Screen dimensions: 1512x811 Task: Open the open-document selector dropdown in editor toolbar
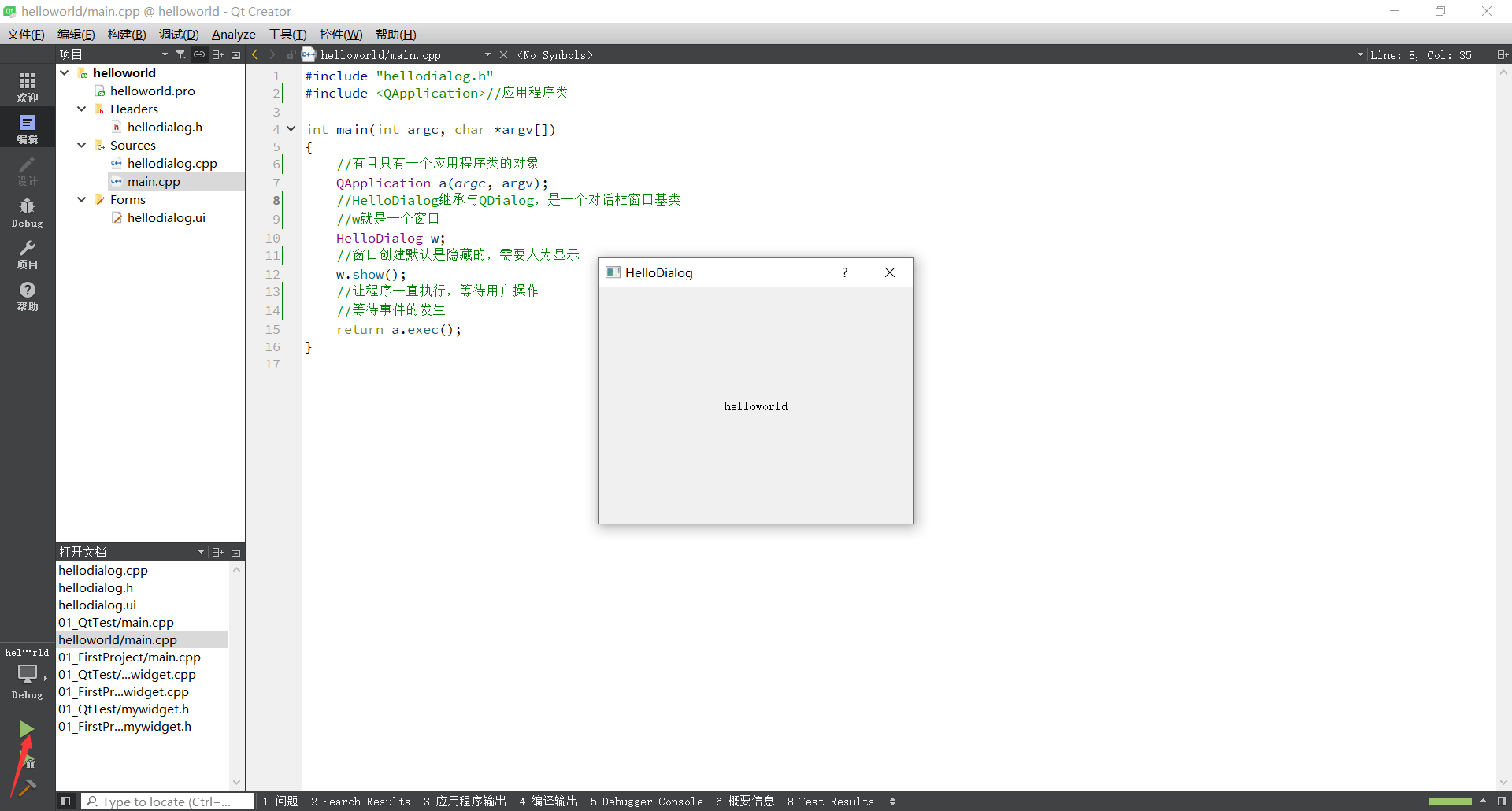click(488, 54)
